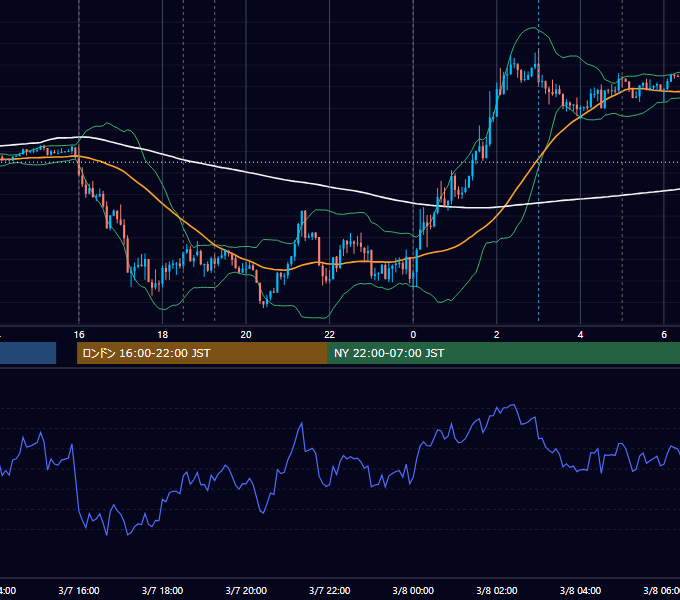Click the hour label 16 on upper axis

click(x=79, y=335)
